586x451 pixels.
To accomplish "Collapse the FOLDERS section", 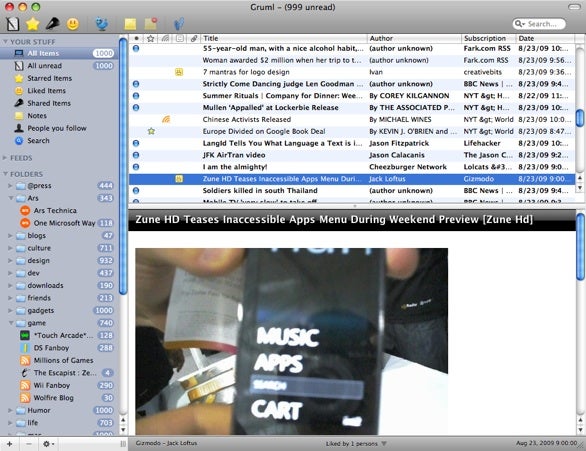I will [5, 174].
